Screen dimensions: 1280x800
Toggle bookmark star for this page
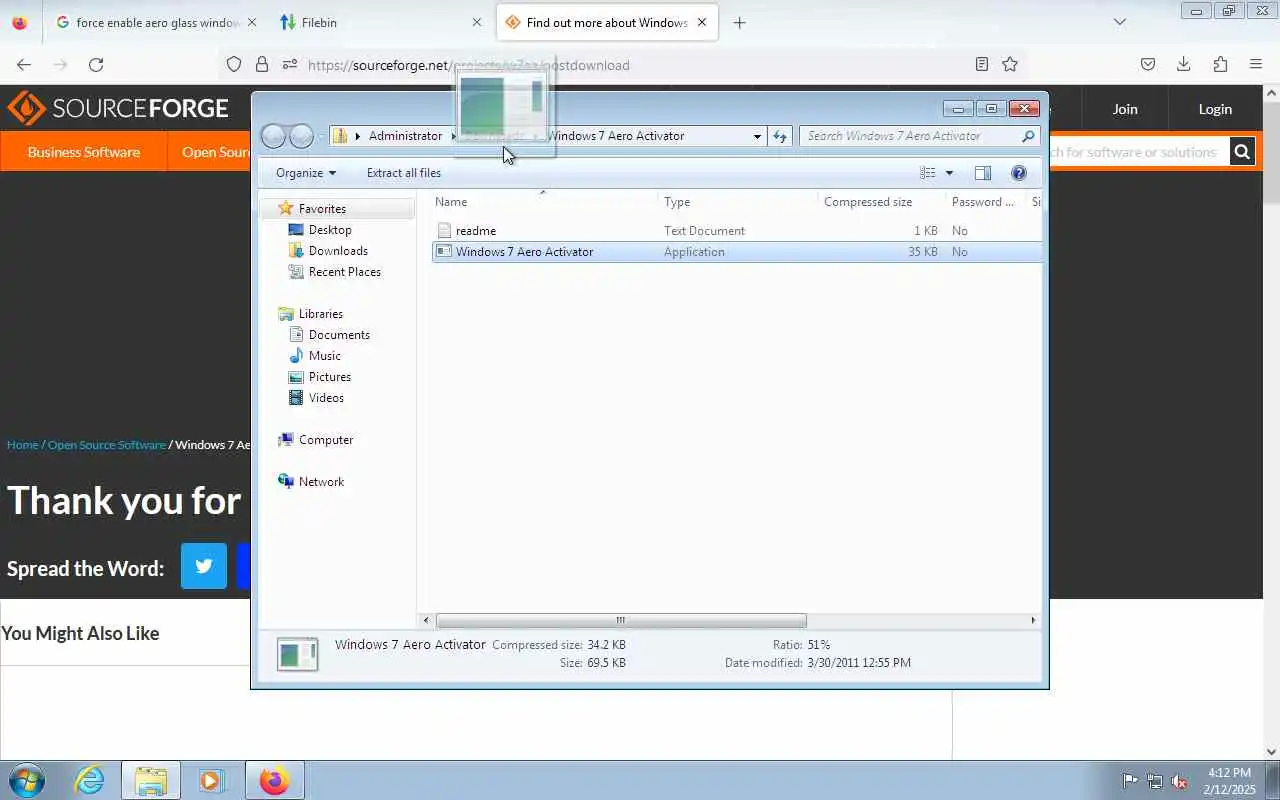point(1010,64)
